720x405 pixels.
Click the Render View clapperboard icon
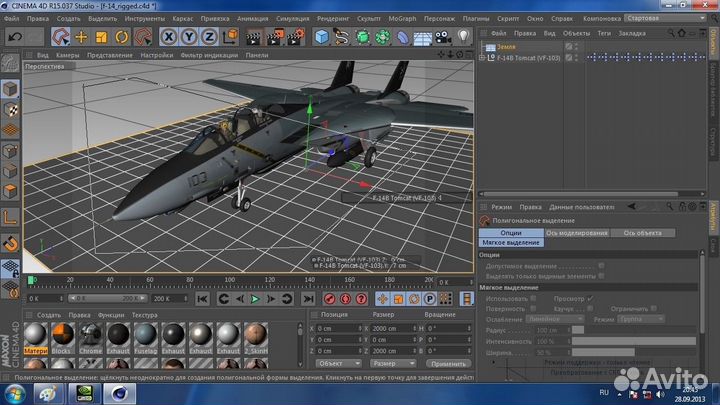tap(253, 37)
